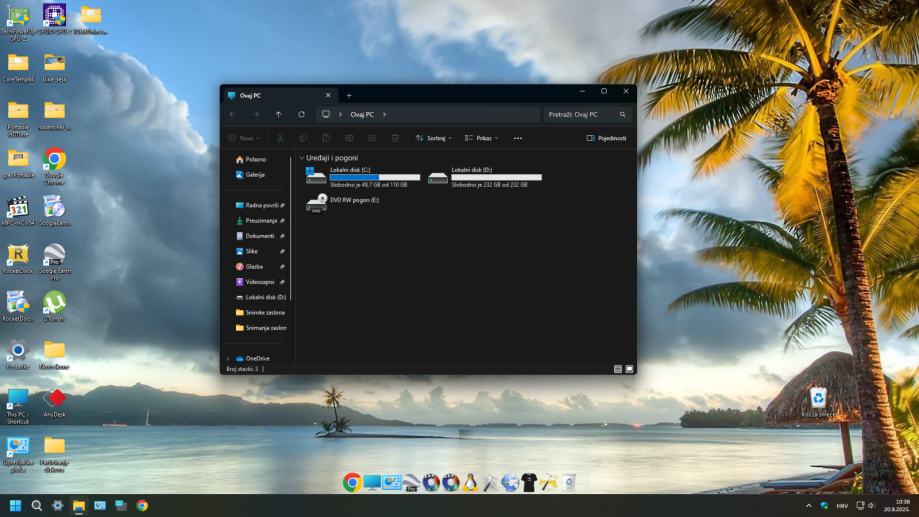919x517 pixels.
Task: Open the Recycle Bin on desktop
Action: coord(818,398)
